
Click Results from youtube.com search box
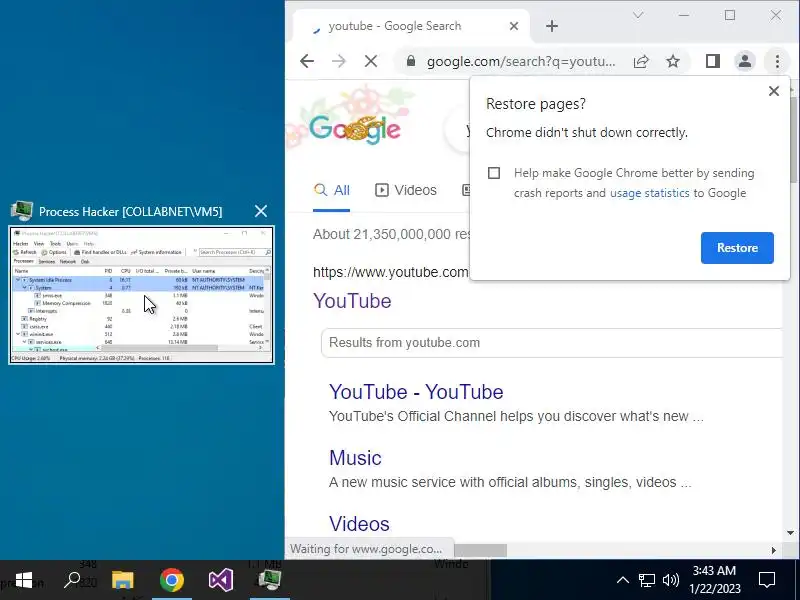coord(551,342)
